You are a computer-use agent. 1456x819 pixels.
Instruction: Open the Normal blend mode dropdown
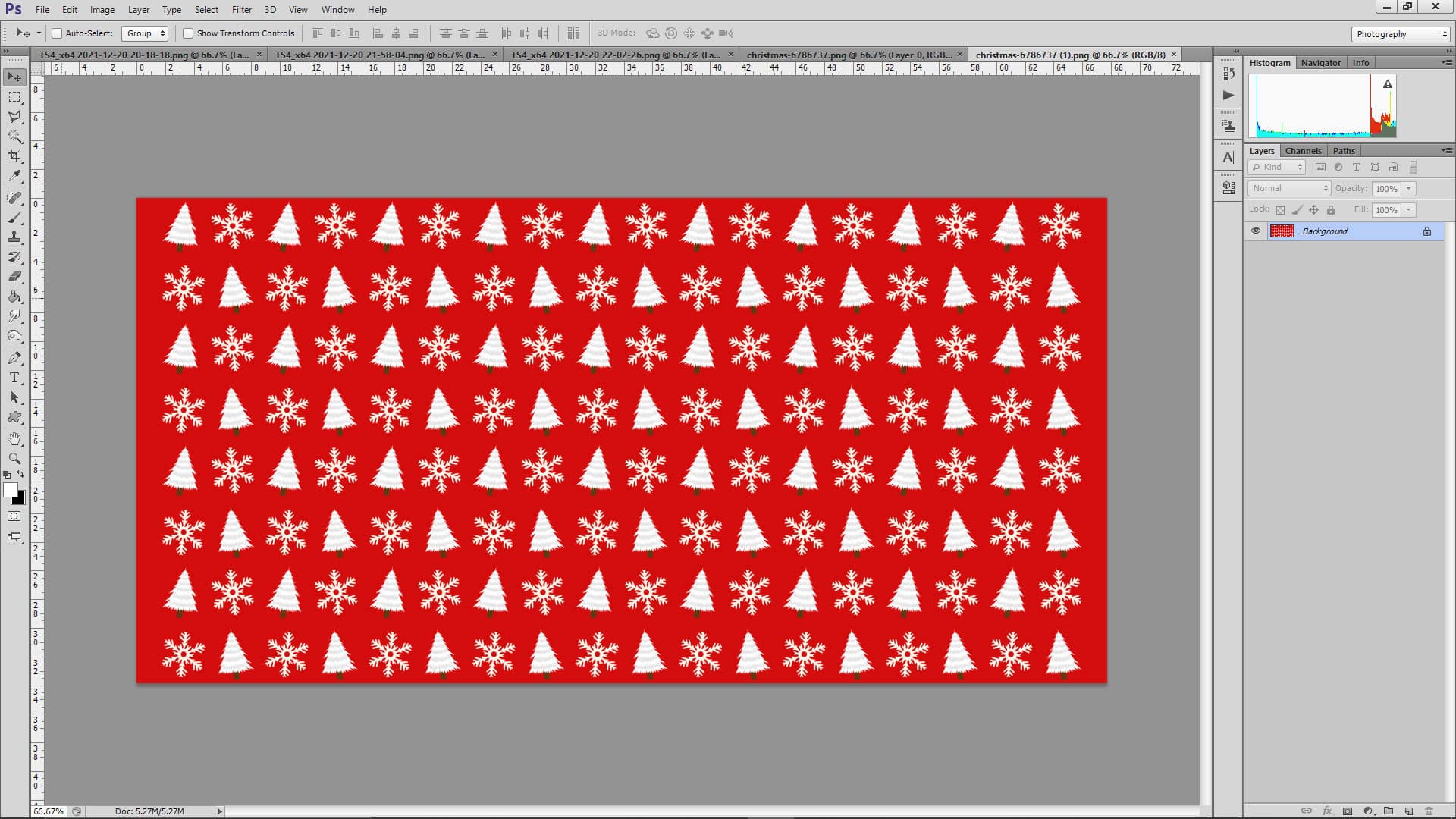(1289, 188)
